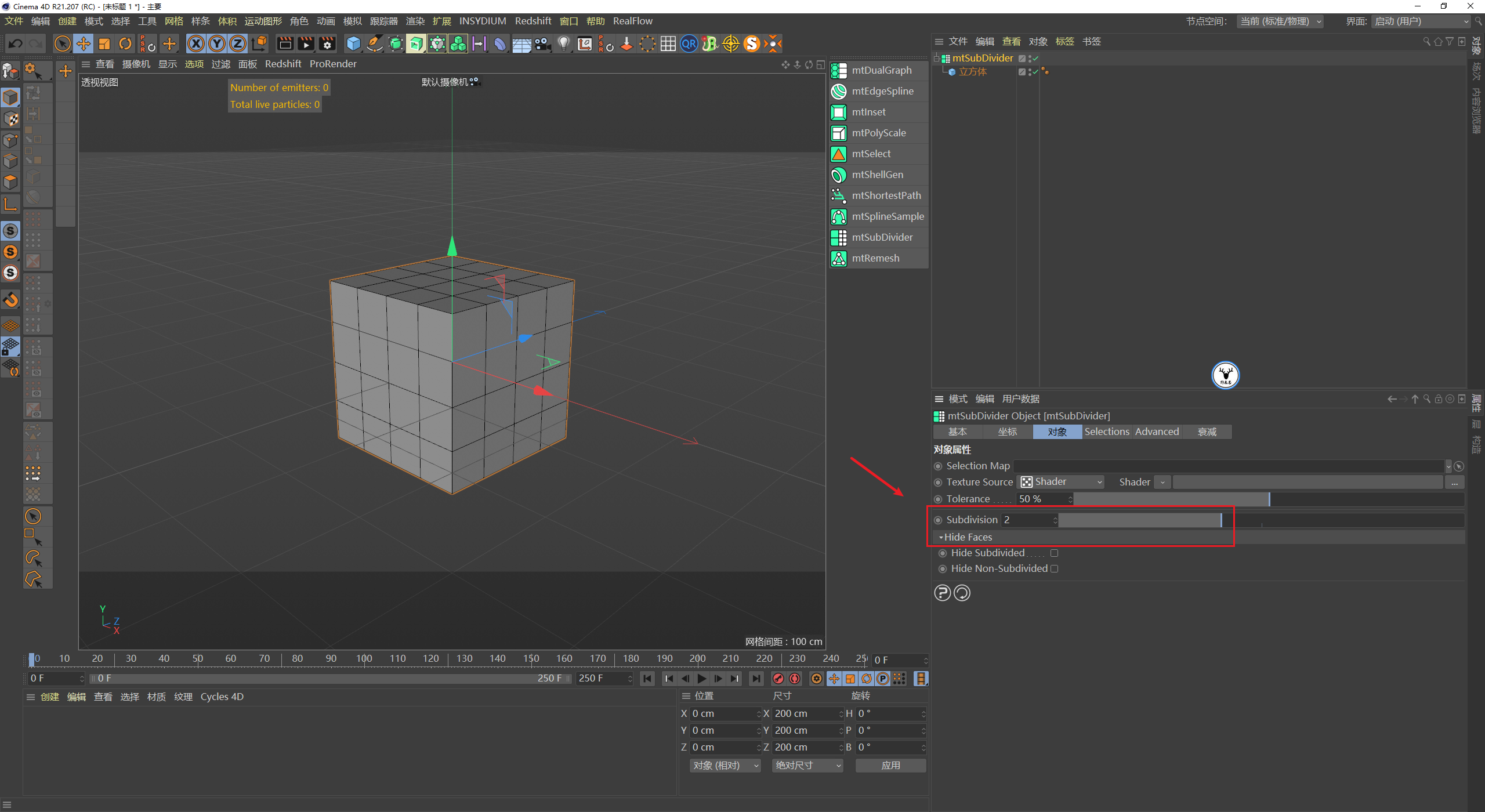This screenshot has height=812, width=1485.
Task: Open the 绝对尺寸 size mode dropdown
Action: (807, 766)
